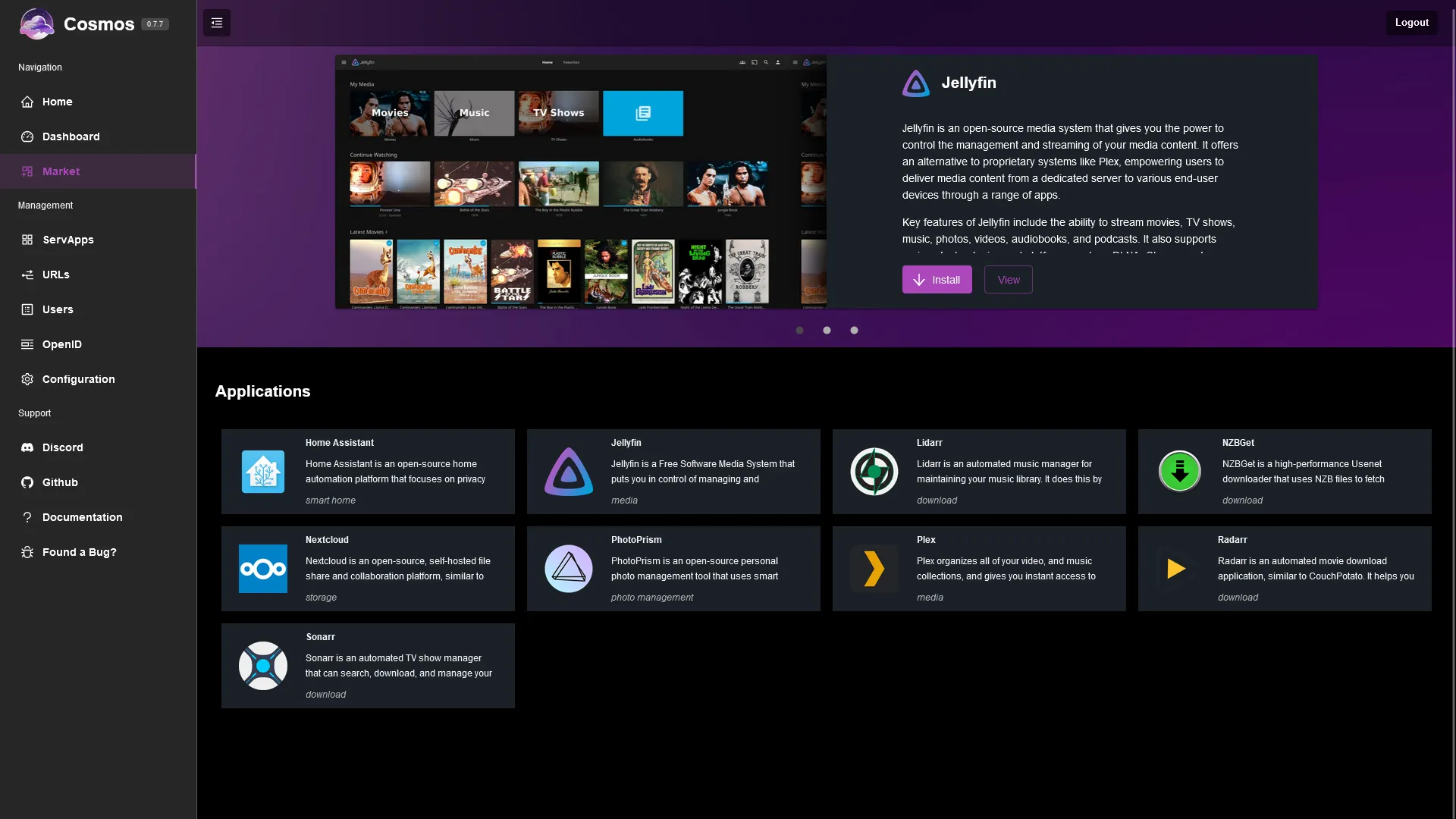Viewport: 1456px width, 819px height.
Task: Click the Home Assistant app icon
Action: 263,472
